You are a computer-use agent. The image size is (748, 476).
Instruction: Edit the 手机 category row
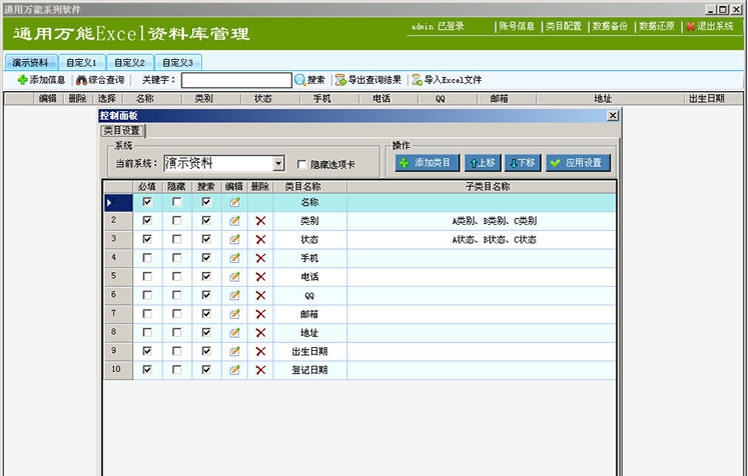[x=234, y=258]
